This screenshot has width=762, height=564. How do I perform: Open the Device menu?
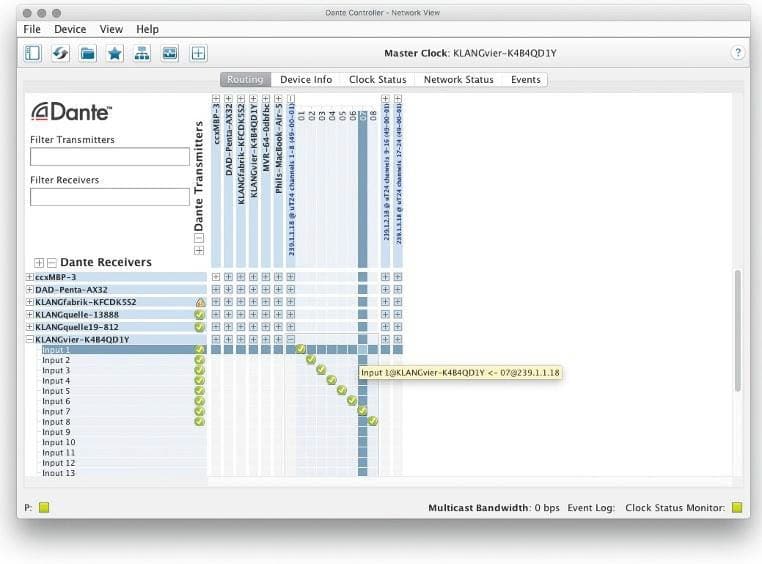[70, 30]
